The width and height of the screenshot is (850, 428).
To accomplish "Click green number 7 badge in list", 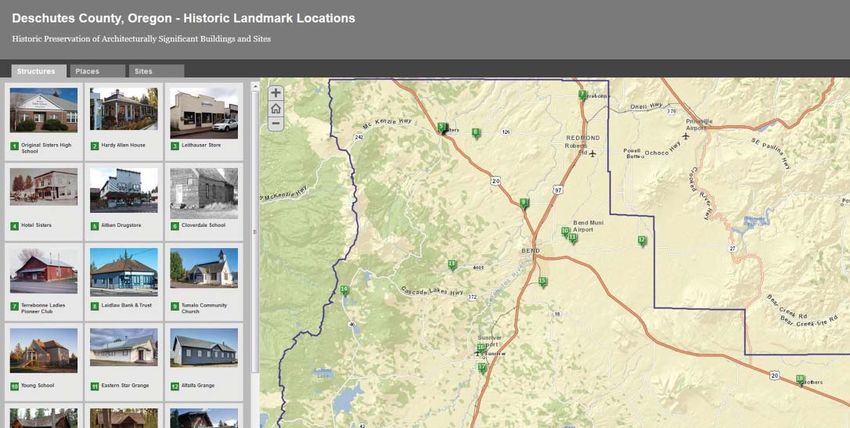I will click(14, 307).
